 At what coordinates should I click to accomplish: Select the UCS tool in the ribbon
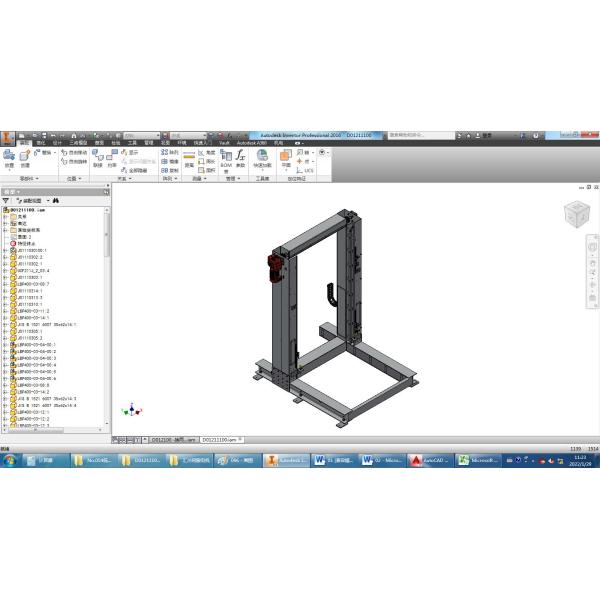coord(306,170)
